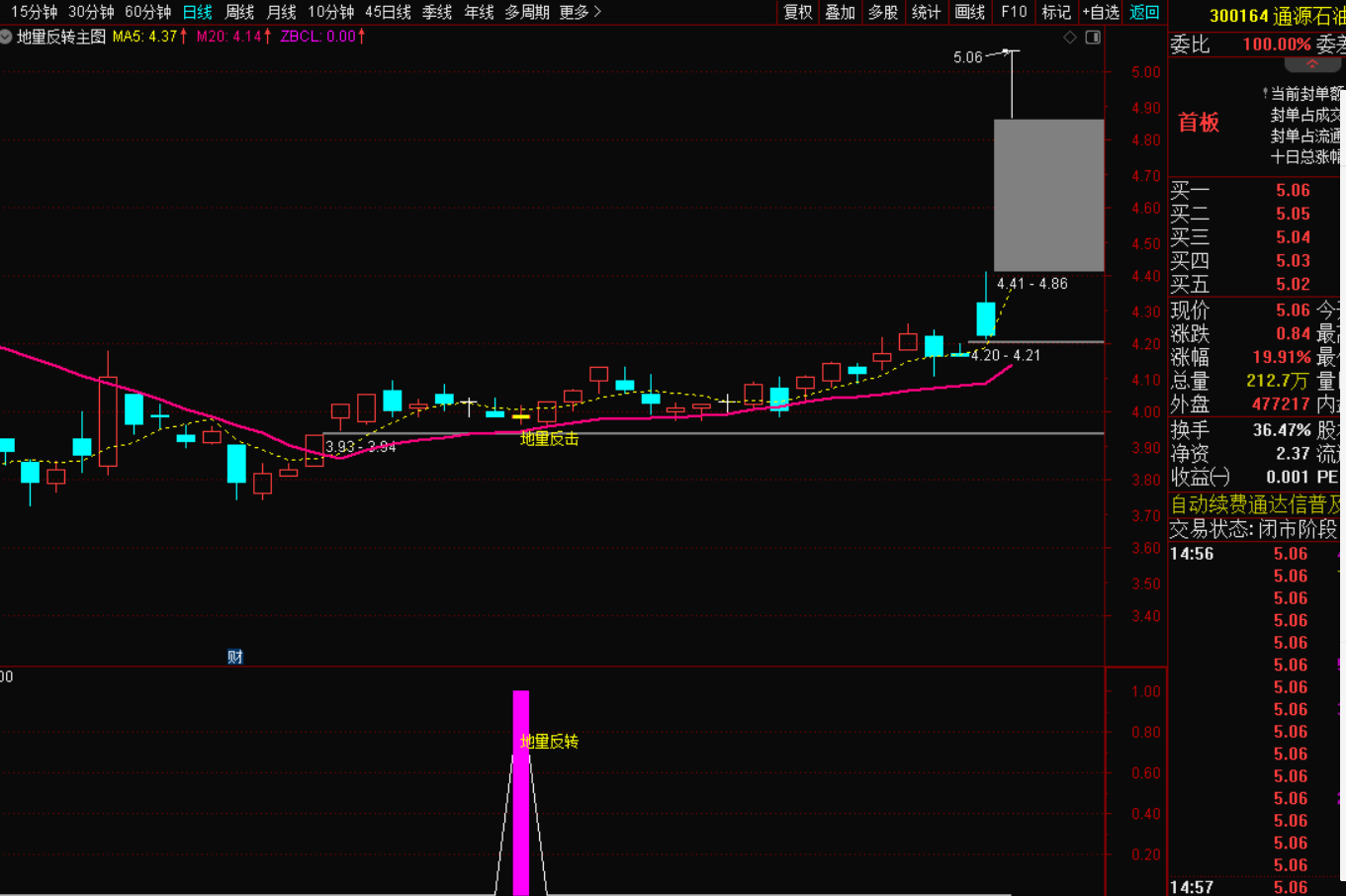Expand the 地量反转主图 indicator dropdown
The image size is (1346, 896).
point(7,37)
